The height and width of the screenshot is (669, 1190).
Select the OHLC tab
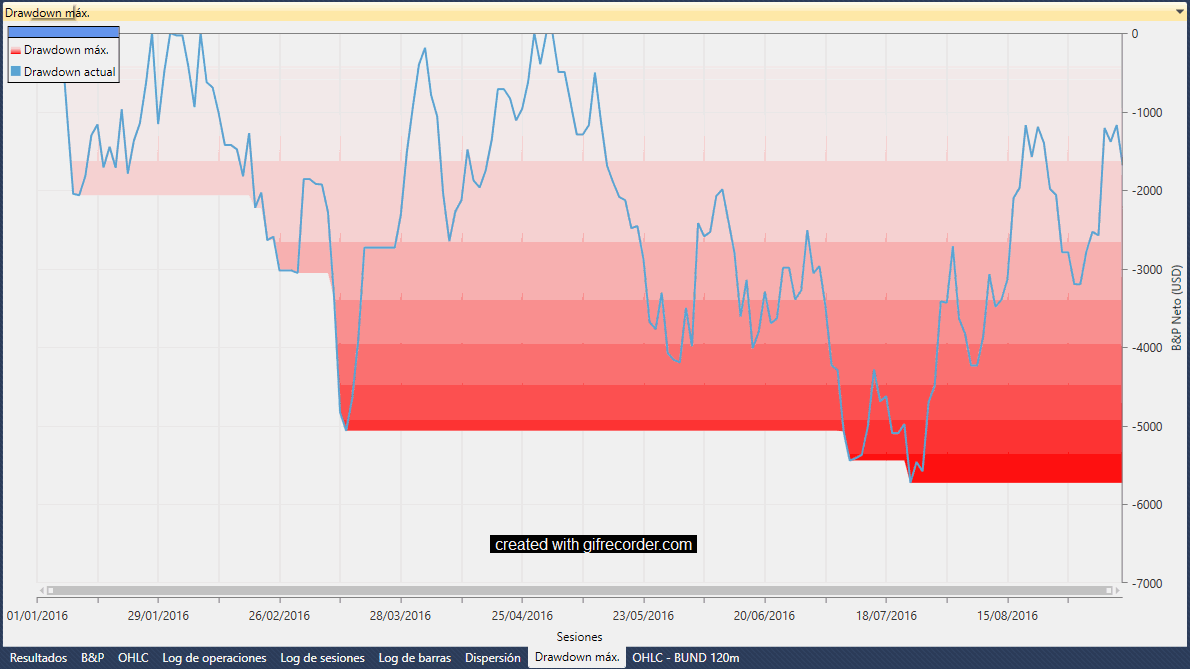point(133,658)
